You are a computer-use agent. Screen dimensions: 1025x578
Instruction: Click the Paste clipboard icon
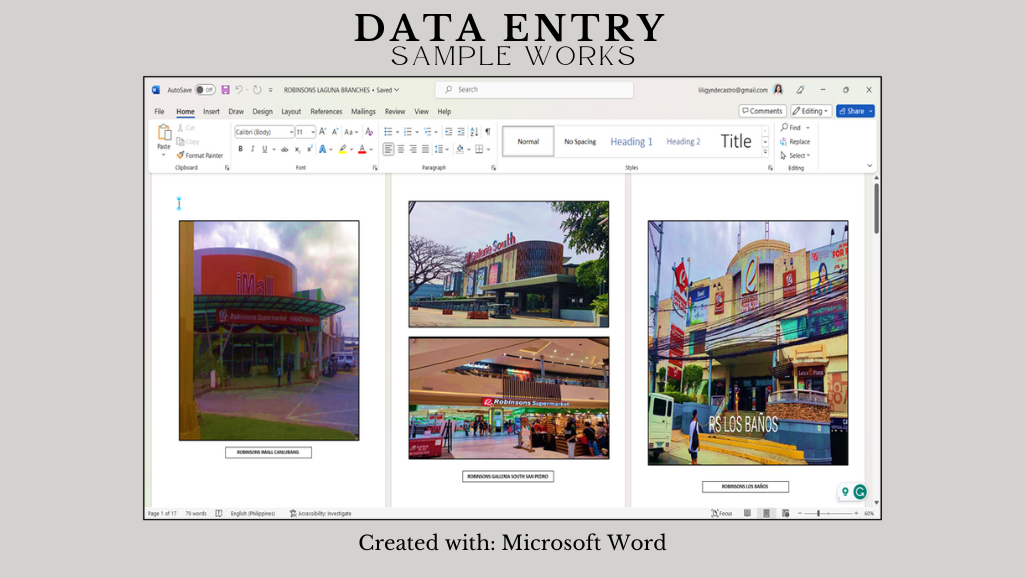[164, 133]
